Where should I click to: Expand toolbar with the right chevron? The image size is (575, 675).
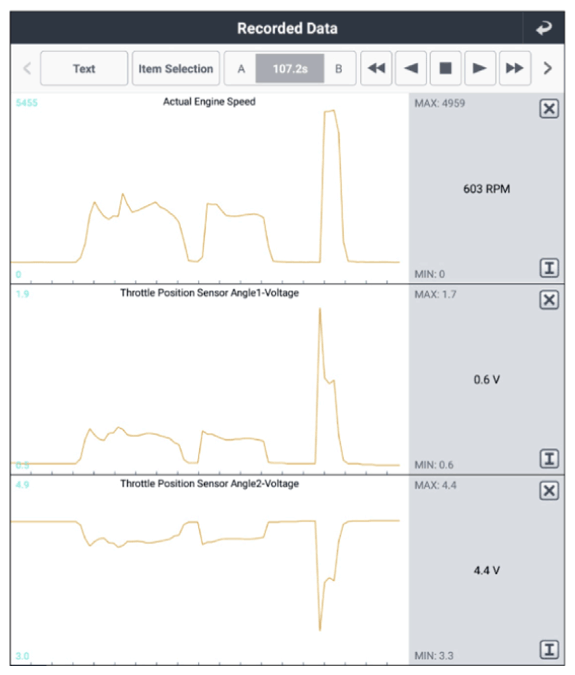(548, 68)
